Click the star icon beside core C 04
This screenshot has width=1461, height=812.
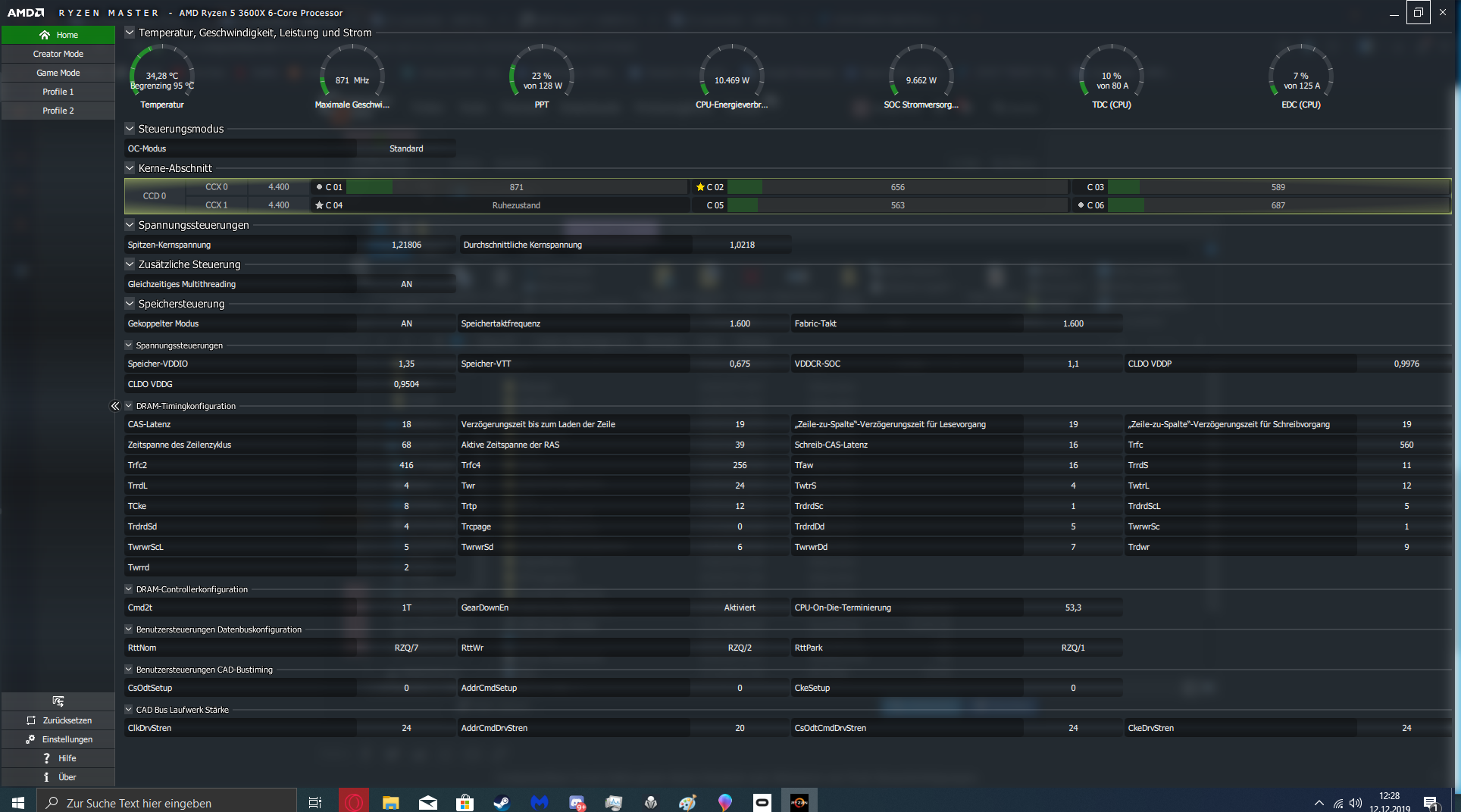click(x=319, y=205)
